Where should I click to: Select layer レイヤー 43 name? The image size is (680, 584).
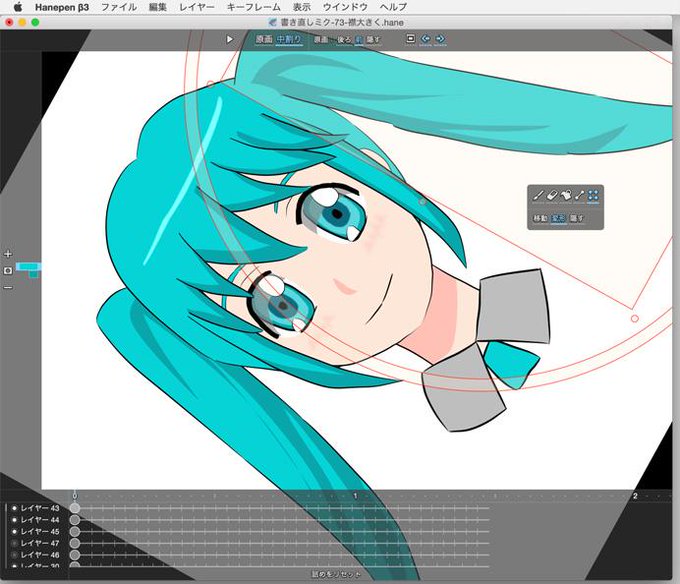click(x=40, y=508)
